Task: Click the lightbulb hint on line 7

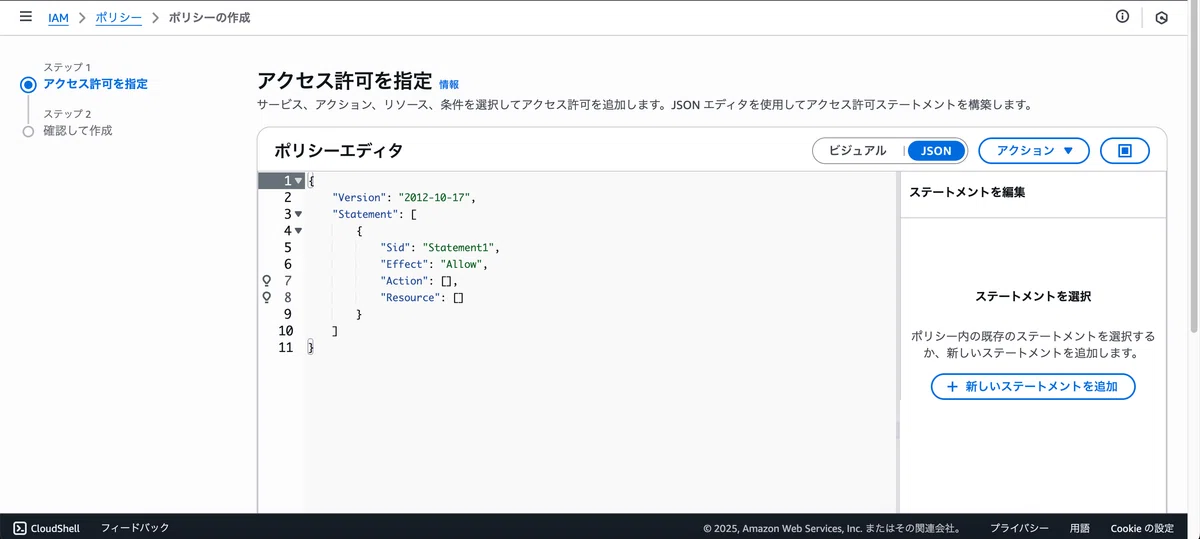Action: (266, 281)
